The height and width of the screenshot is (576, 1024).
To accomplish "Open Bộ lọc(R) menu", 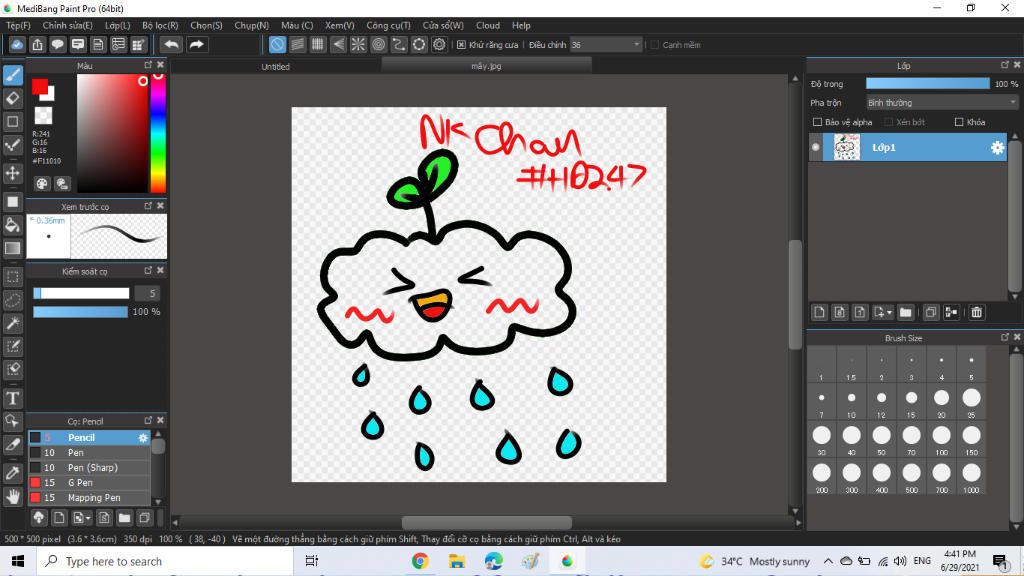I will pyautogui.click(x=160, y=25).
